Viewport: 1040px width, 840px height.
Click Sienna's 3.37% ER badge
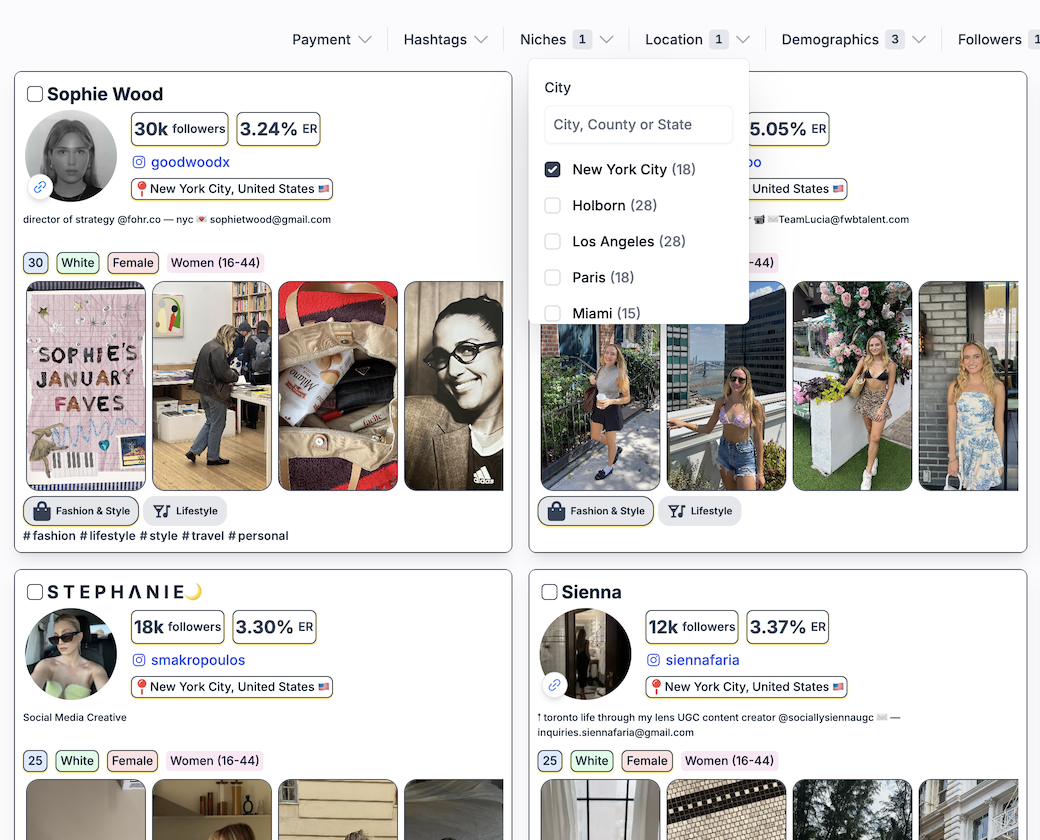click(787, 627)
